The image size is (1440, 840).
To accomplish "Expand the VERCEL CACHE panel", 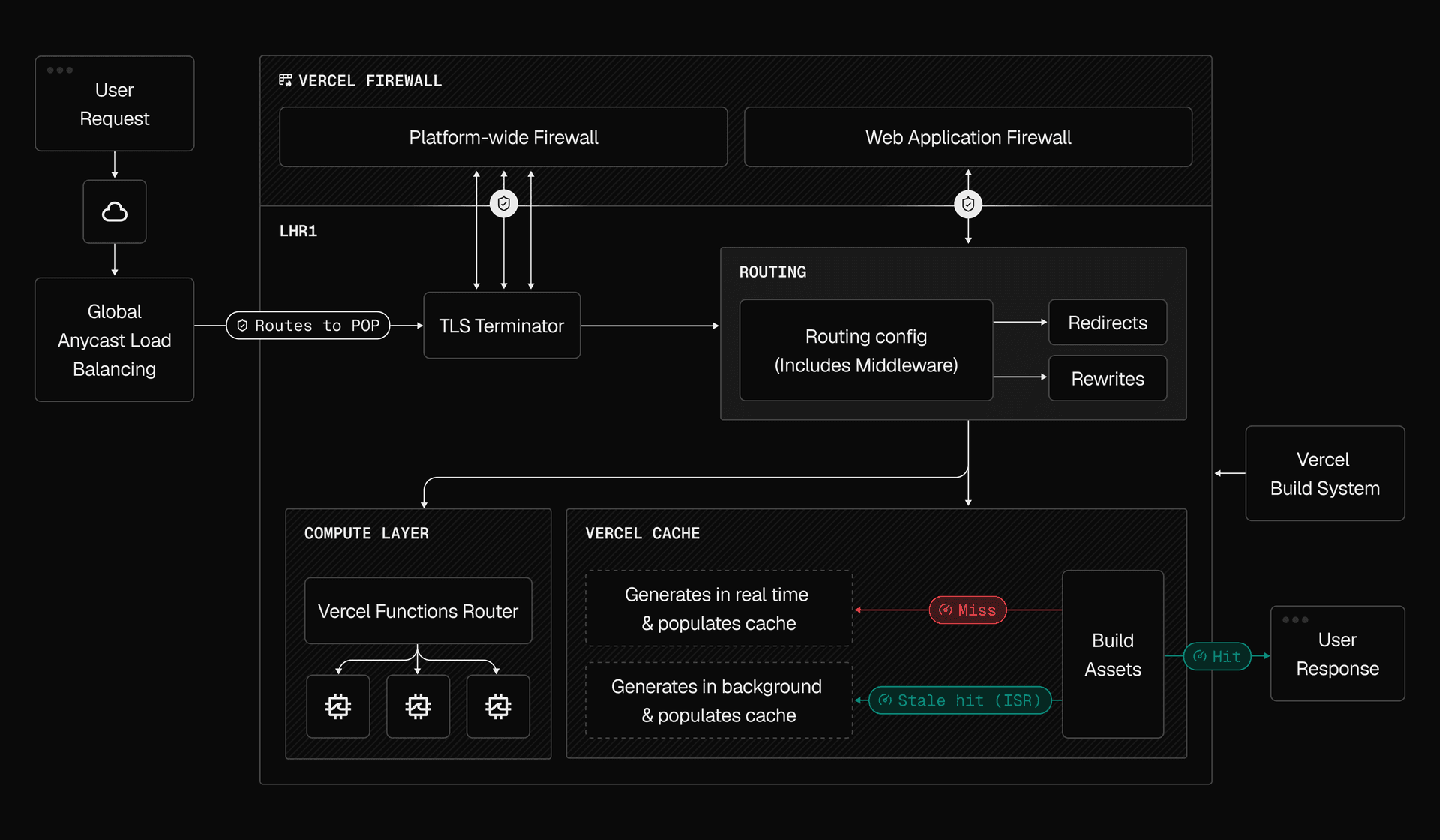I will click(x=642, y=533).
